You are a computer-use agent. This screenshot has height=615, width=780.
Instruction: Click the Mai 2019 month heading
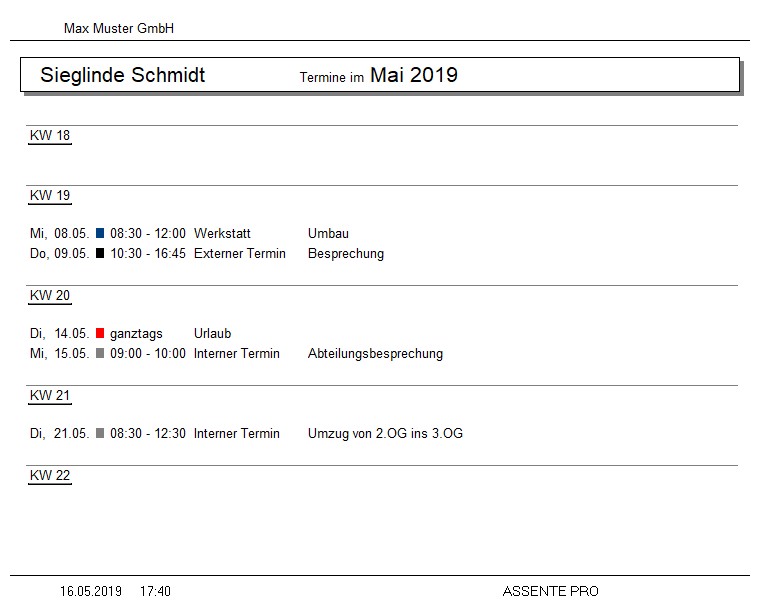[x=414, y=75]
